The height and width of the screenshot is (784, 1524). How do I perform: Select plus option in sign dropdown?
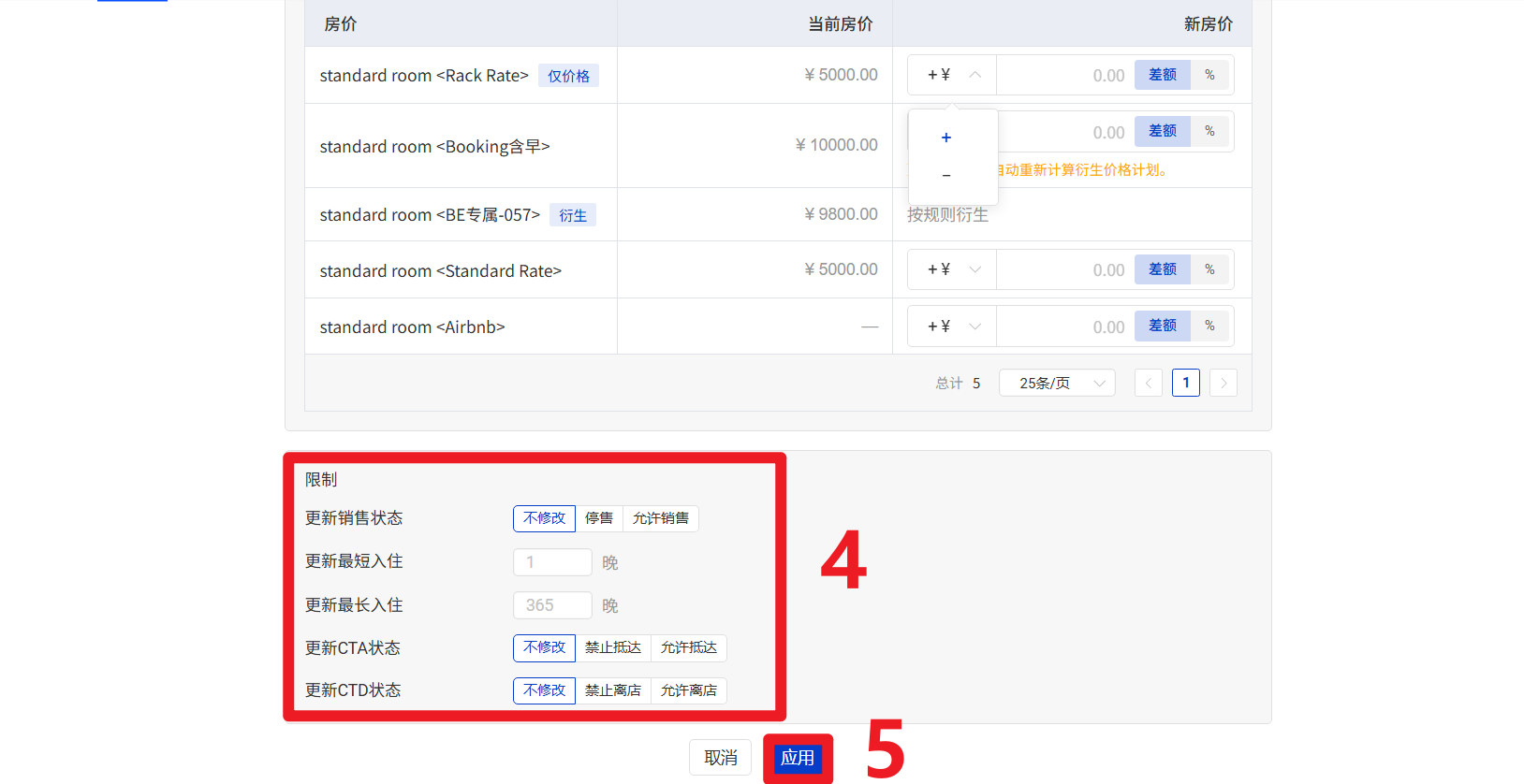tap(946, 138)
